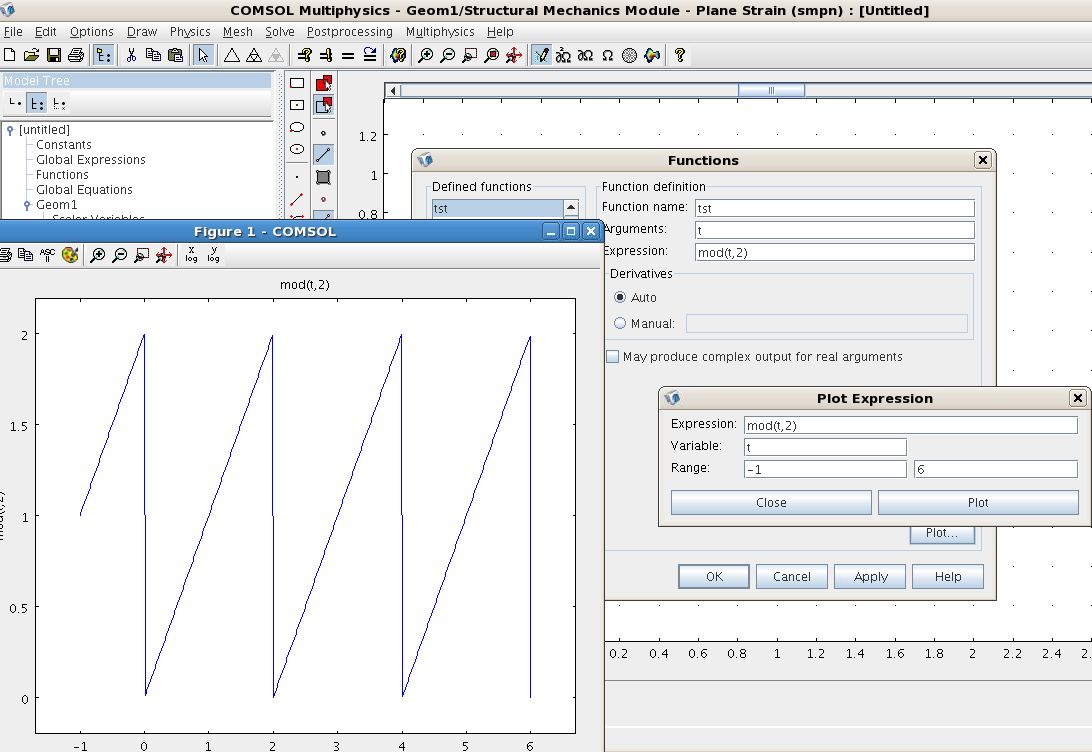
Task: Click Zoom In in the main toolbar
Action: pyautogui.click(x=425, y=55)
